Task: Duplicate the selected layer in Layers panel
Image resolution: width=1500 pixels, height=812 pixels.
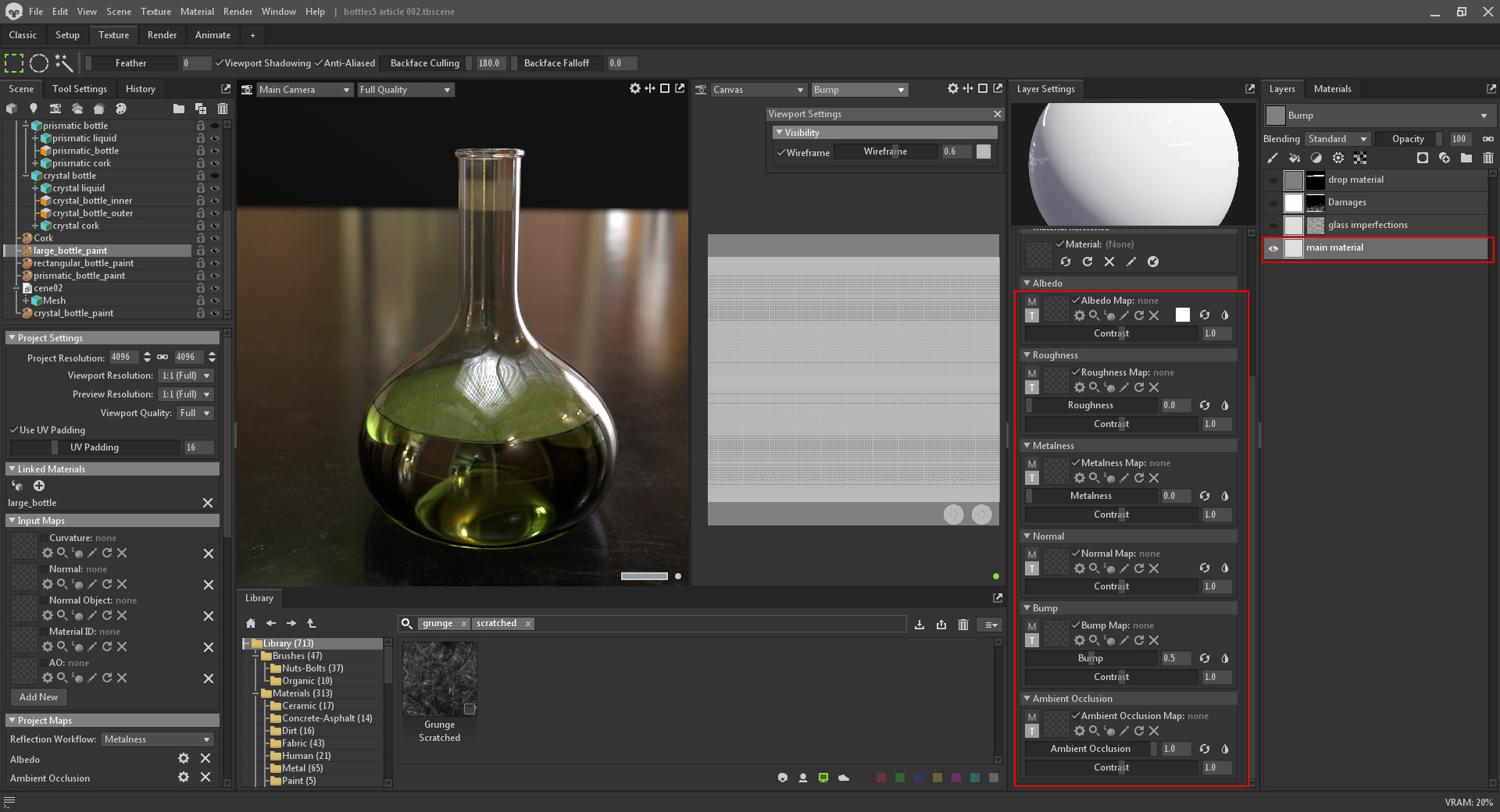Action: click(1445, 158)
